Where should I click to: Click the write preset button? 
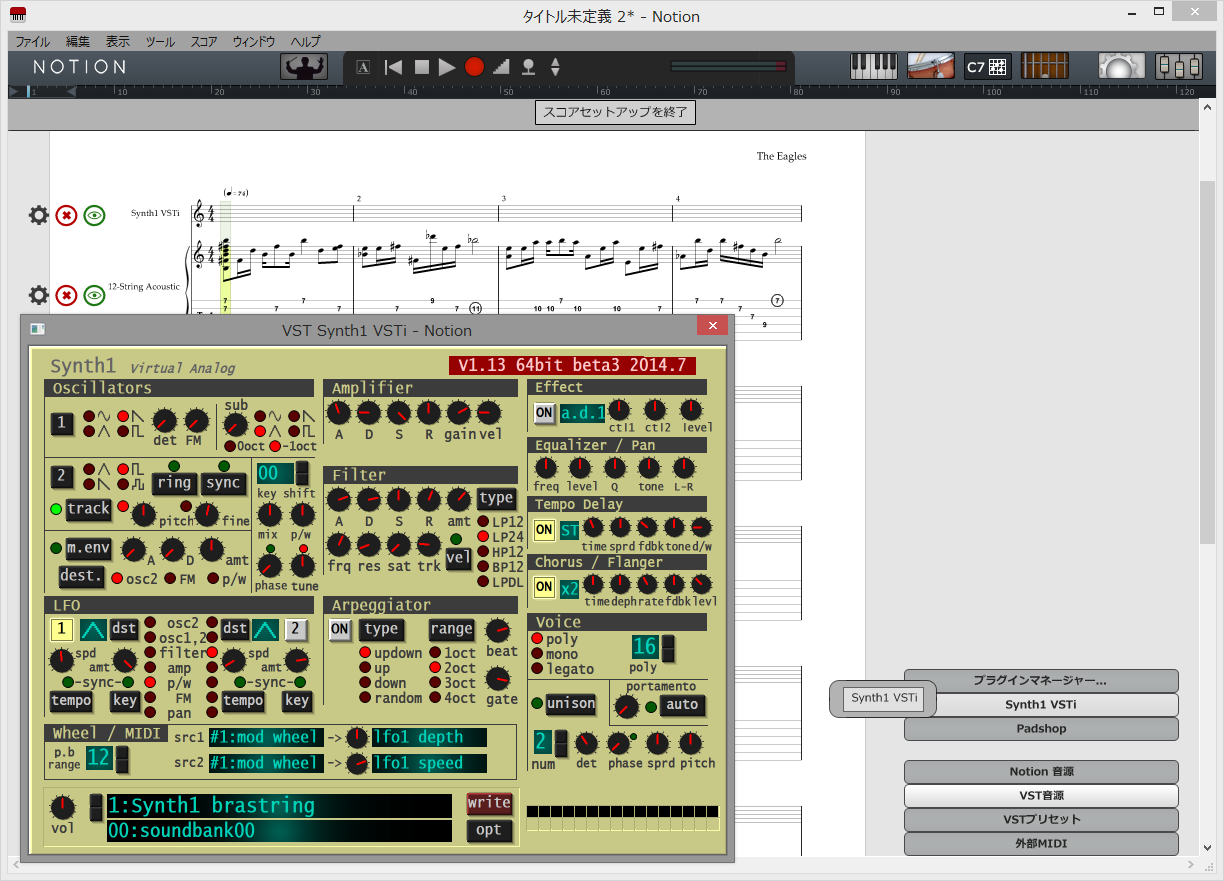pos(489,803)
